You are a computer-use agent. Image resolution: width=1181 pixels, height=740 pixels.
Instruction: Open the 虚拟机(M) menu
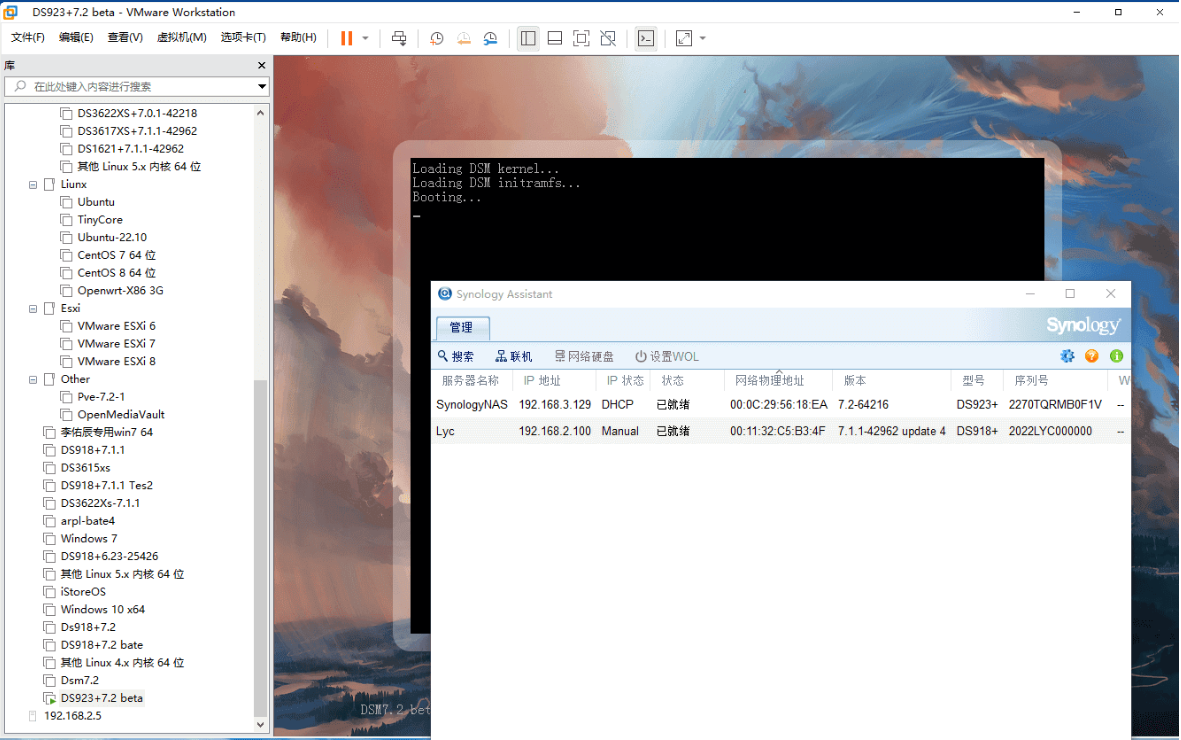pyautogui.click(x=181, y=38)
